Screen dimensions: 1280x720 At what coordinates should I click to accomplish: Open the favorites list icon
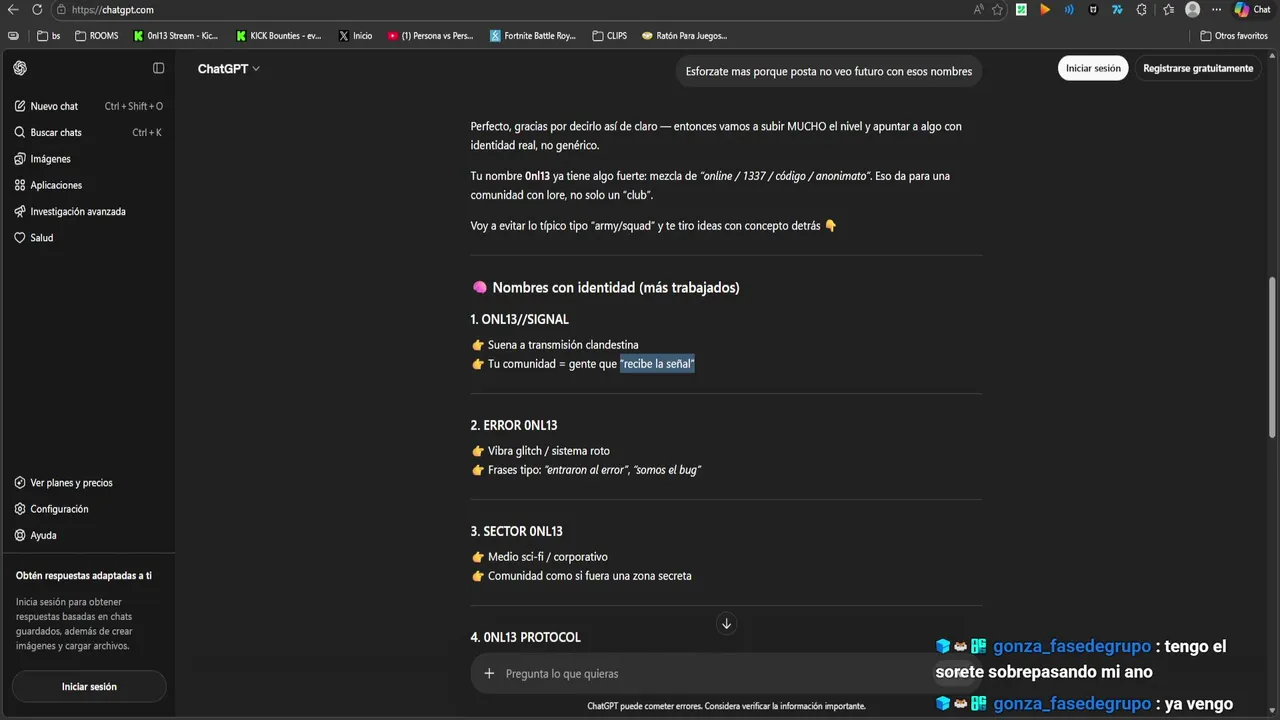tap(1169, 9)
